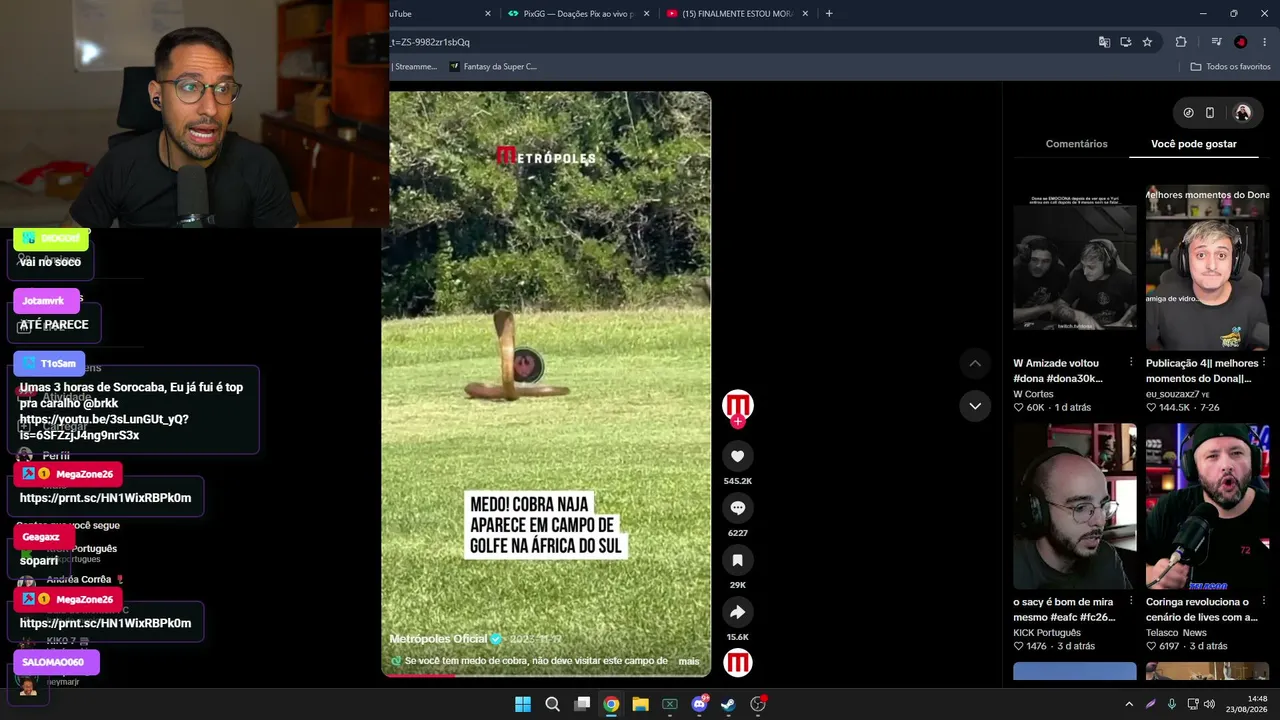Open Windows taskbar search
Image resolution: width=1280 pixels, height=720 pixels.
click(552, 704)
